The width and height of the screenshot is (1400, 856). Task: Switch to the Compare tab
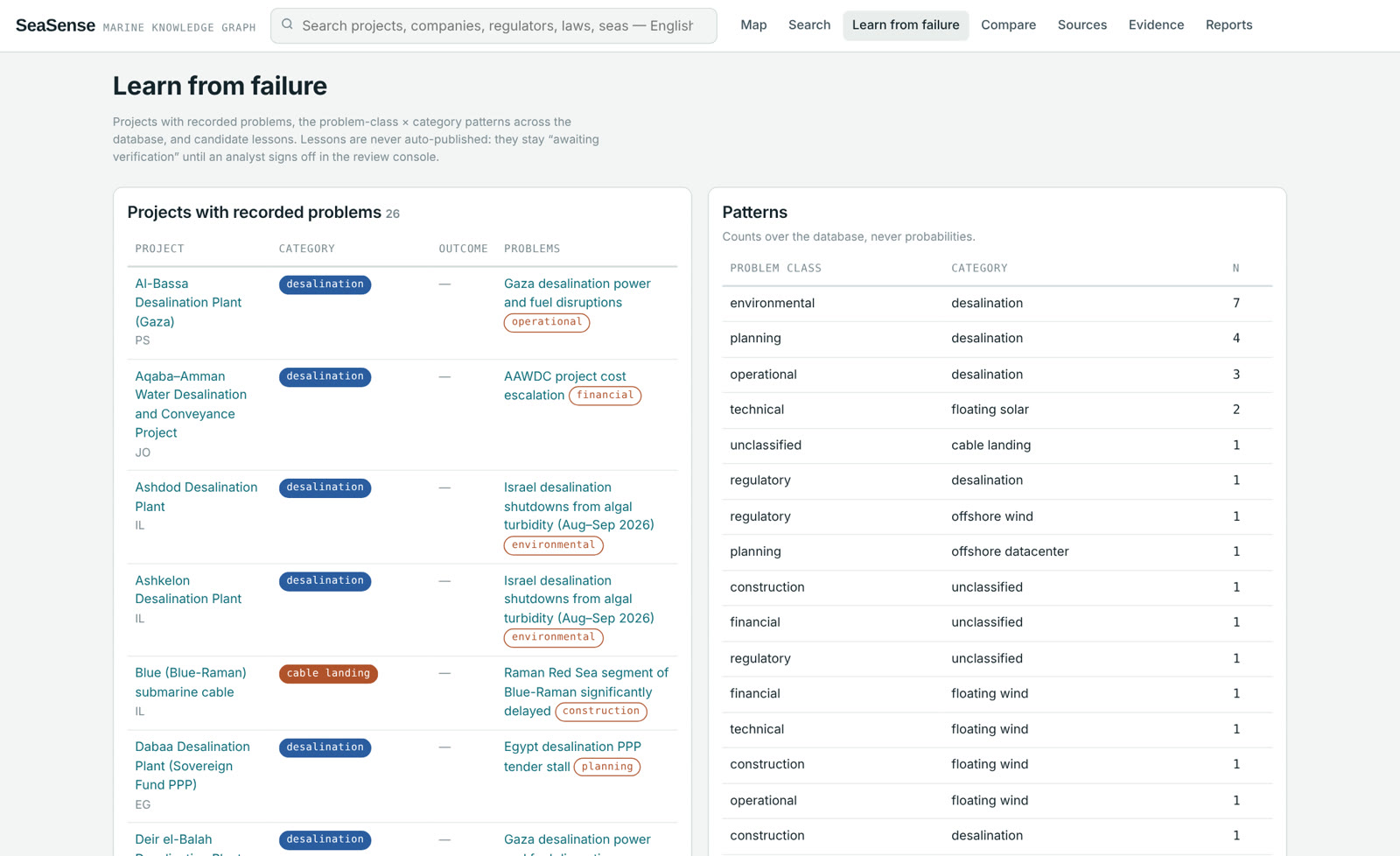click(x=1008, y=25)
